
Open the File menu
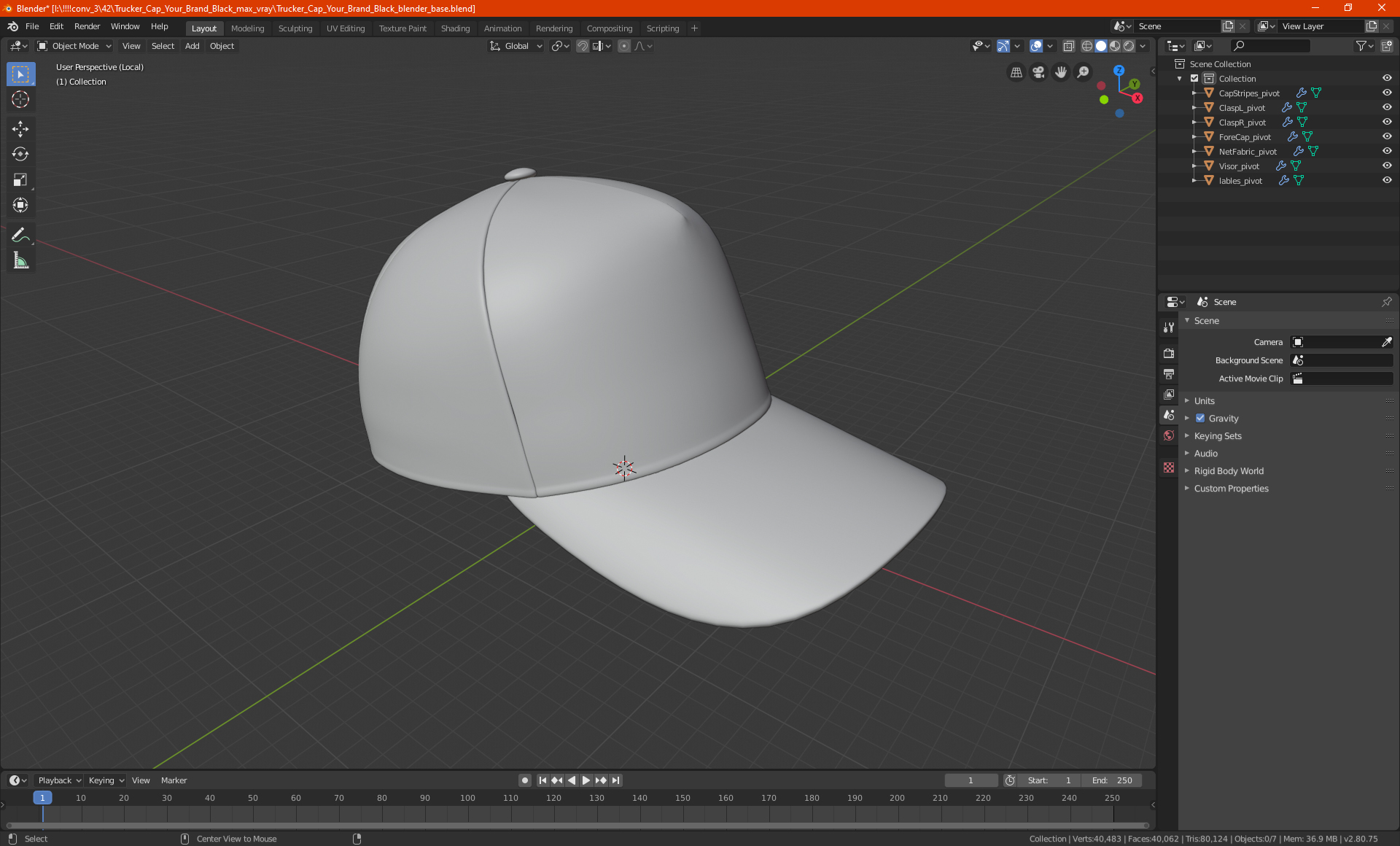pyautogui.click(x=32, y=27)
